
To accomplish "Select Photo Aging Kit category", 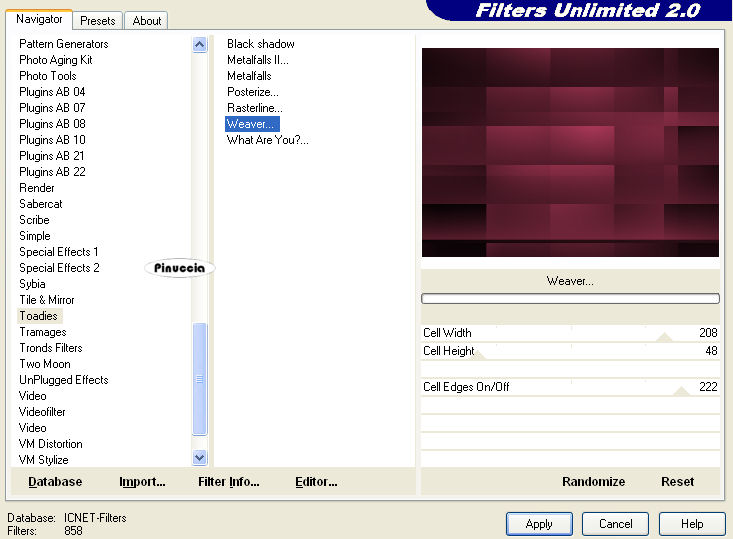I will click(56, 60).
